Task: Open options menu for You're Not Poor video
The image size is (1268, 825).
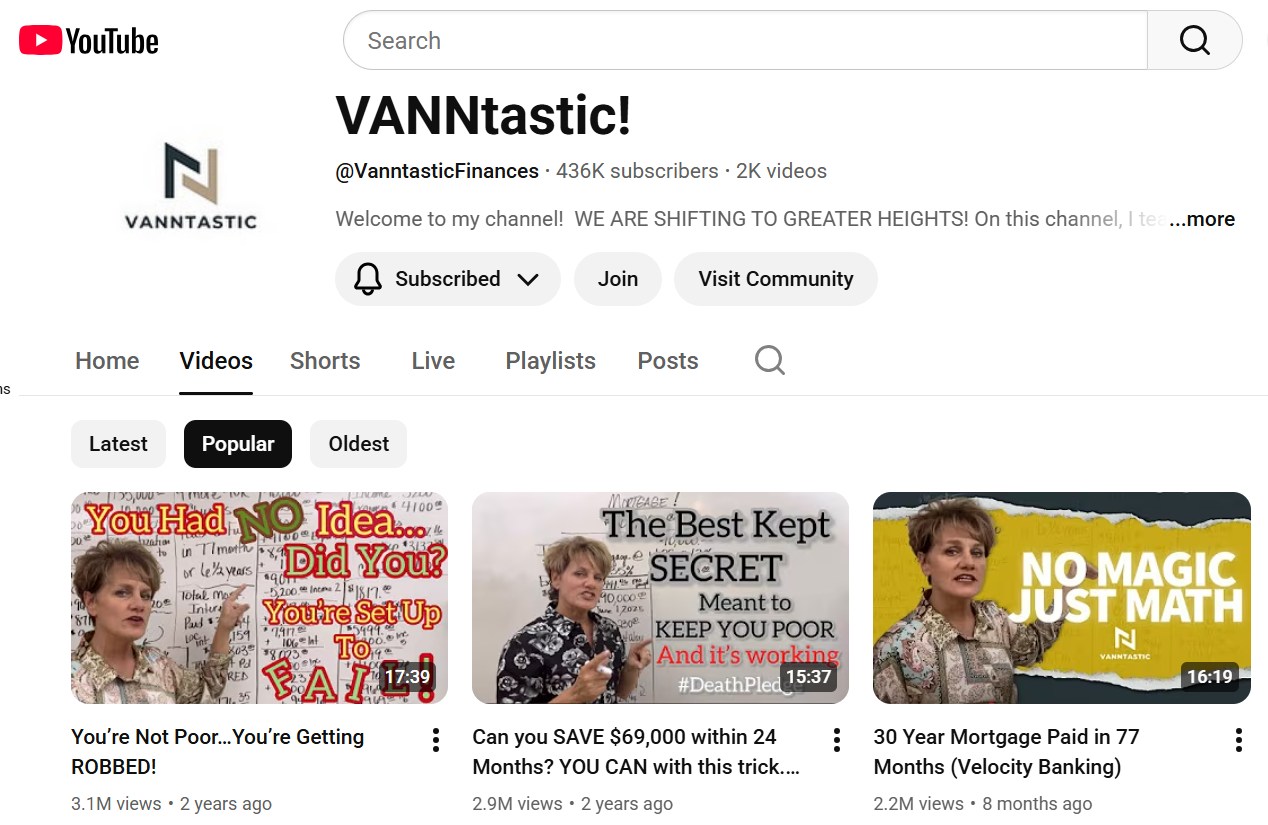Action: click(x=436, y=740)
